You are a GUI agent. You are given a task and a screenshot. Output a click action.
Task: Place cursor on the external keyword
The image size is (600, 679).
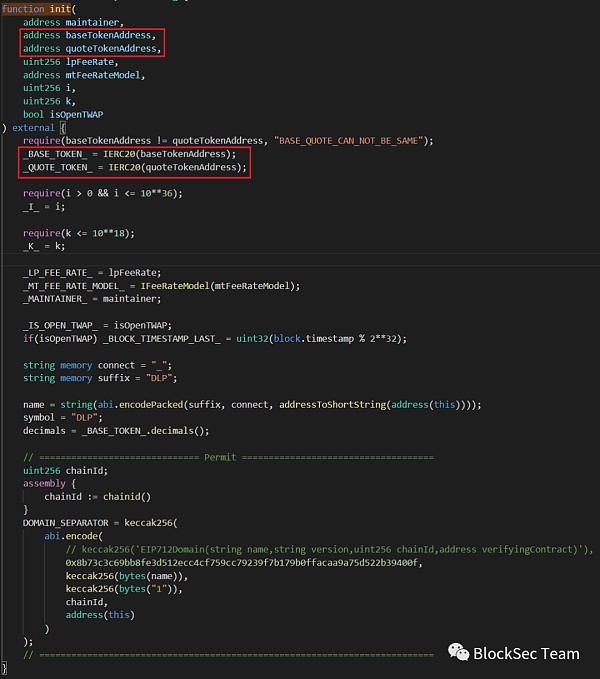coord(34,127)
